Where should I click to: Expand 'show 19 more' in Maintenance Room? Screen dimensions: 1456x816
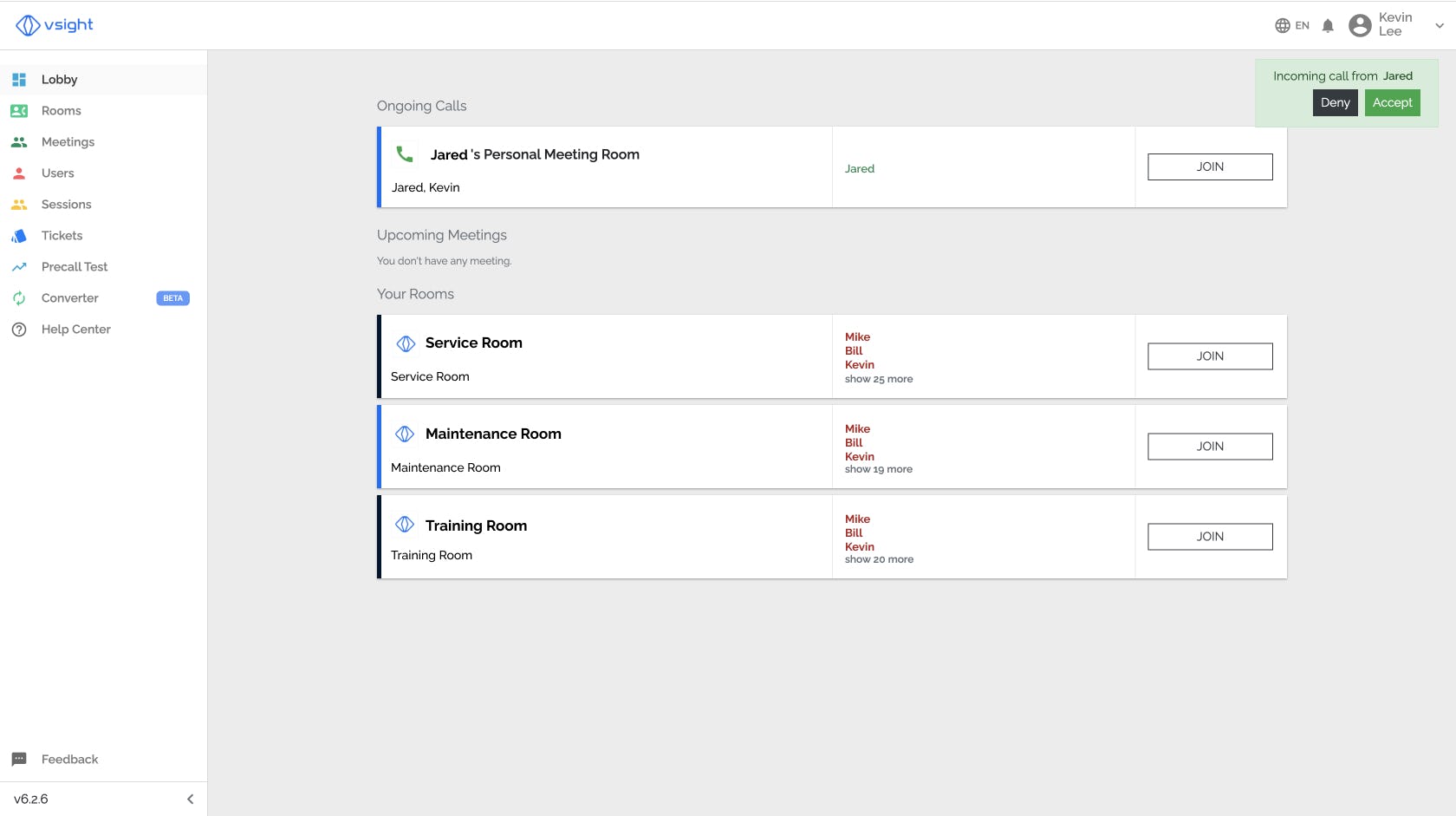tap(878, 469)
